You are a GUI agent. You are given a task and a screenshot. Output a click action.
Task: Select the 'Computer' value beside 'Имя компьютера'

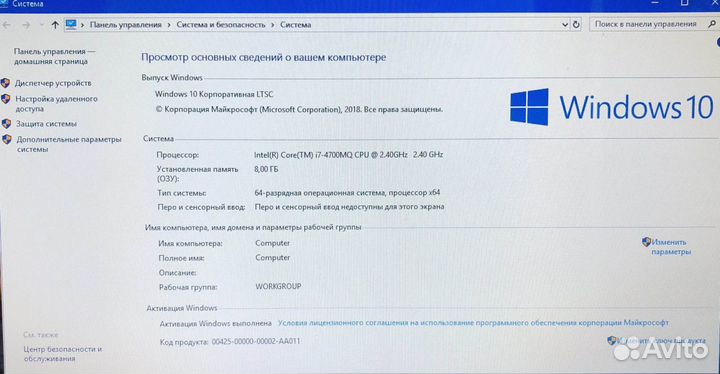pyautogui.click(x=273, y=243)
